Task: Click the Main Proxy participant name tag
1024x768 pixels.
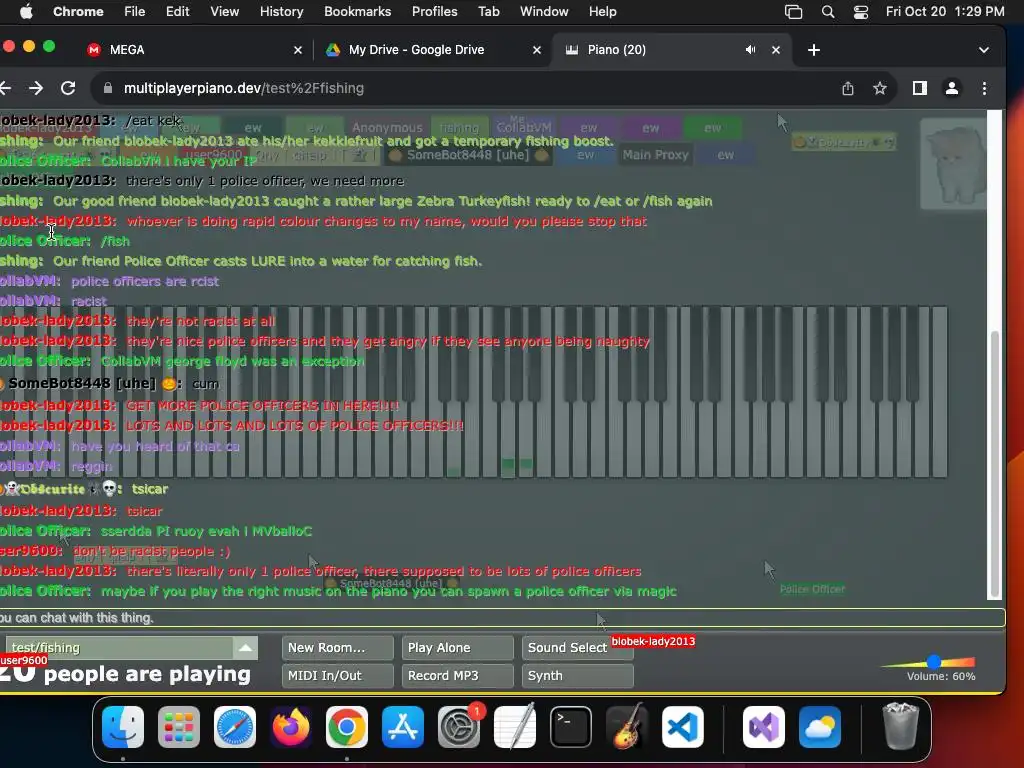Action: pos(655,155)
